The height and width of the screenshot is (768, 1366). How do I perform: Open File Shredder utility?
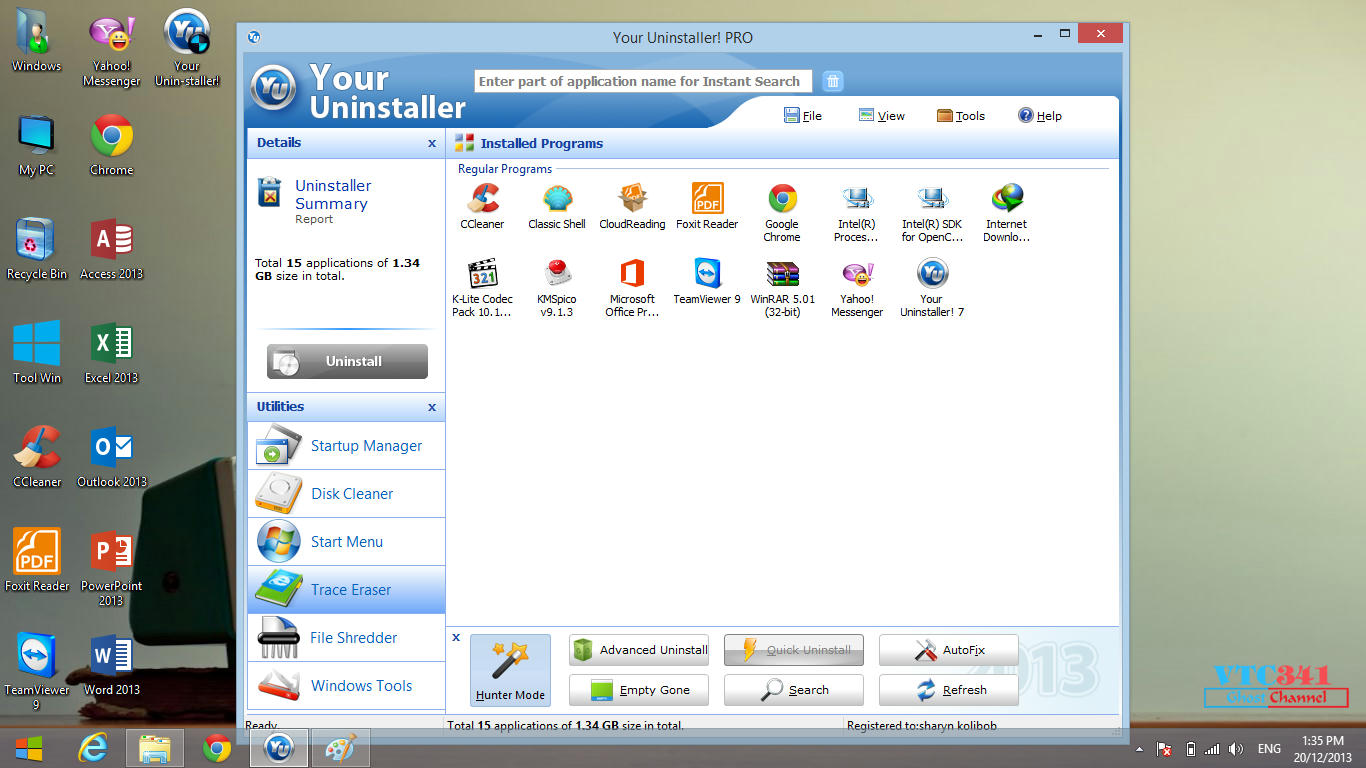pos(346,638)
